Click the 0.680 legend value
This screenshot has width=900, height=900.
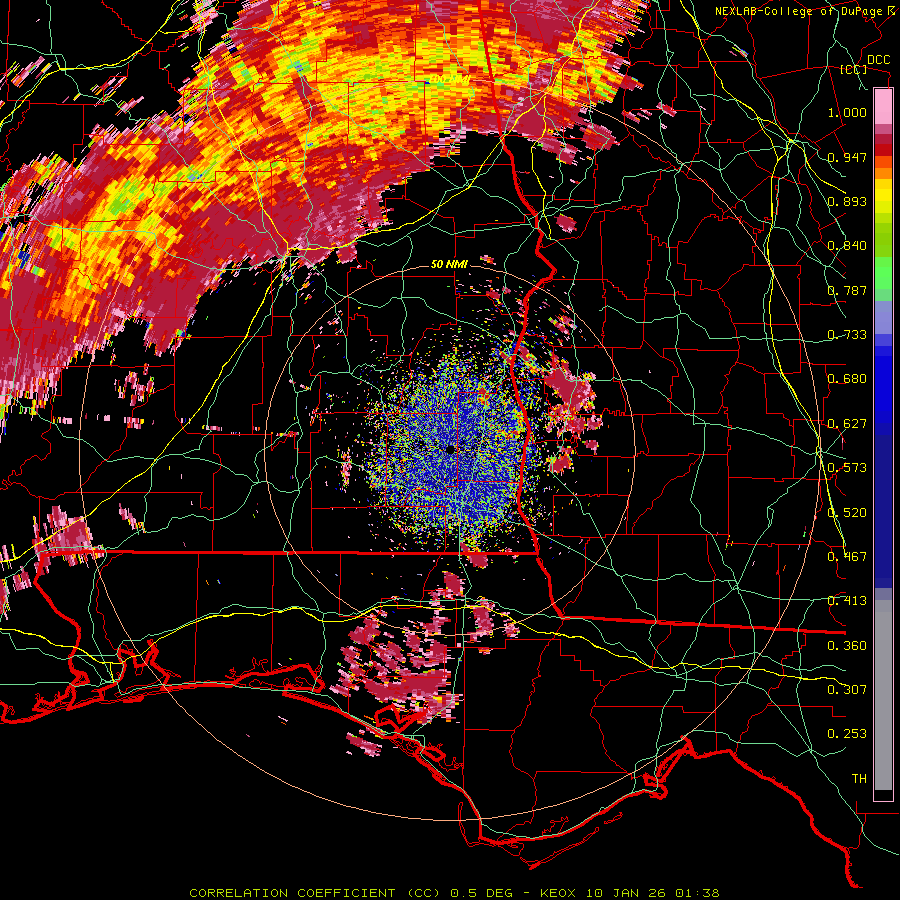point(847,379)
